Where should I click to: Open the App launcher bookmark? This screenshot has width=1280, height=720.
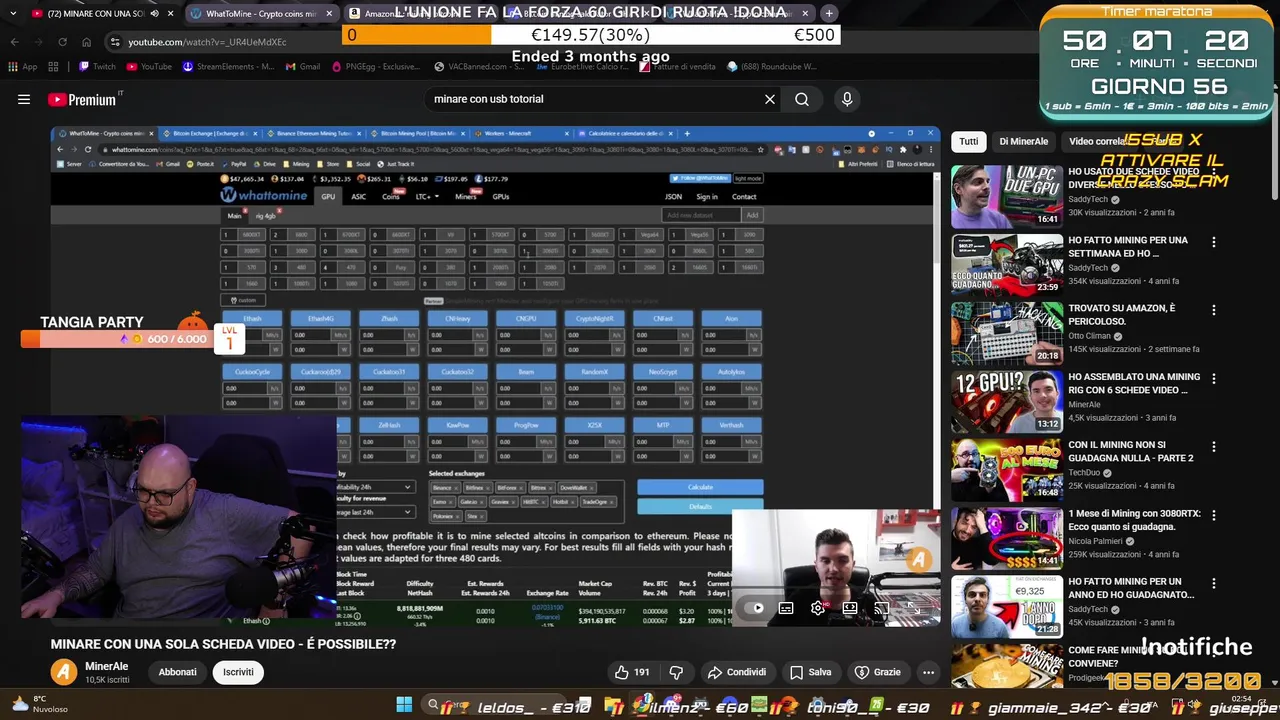click(23, 67)
